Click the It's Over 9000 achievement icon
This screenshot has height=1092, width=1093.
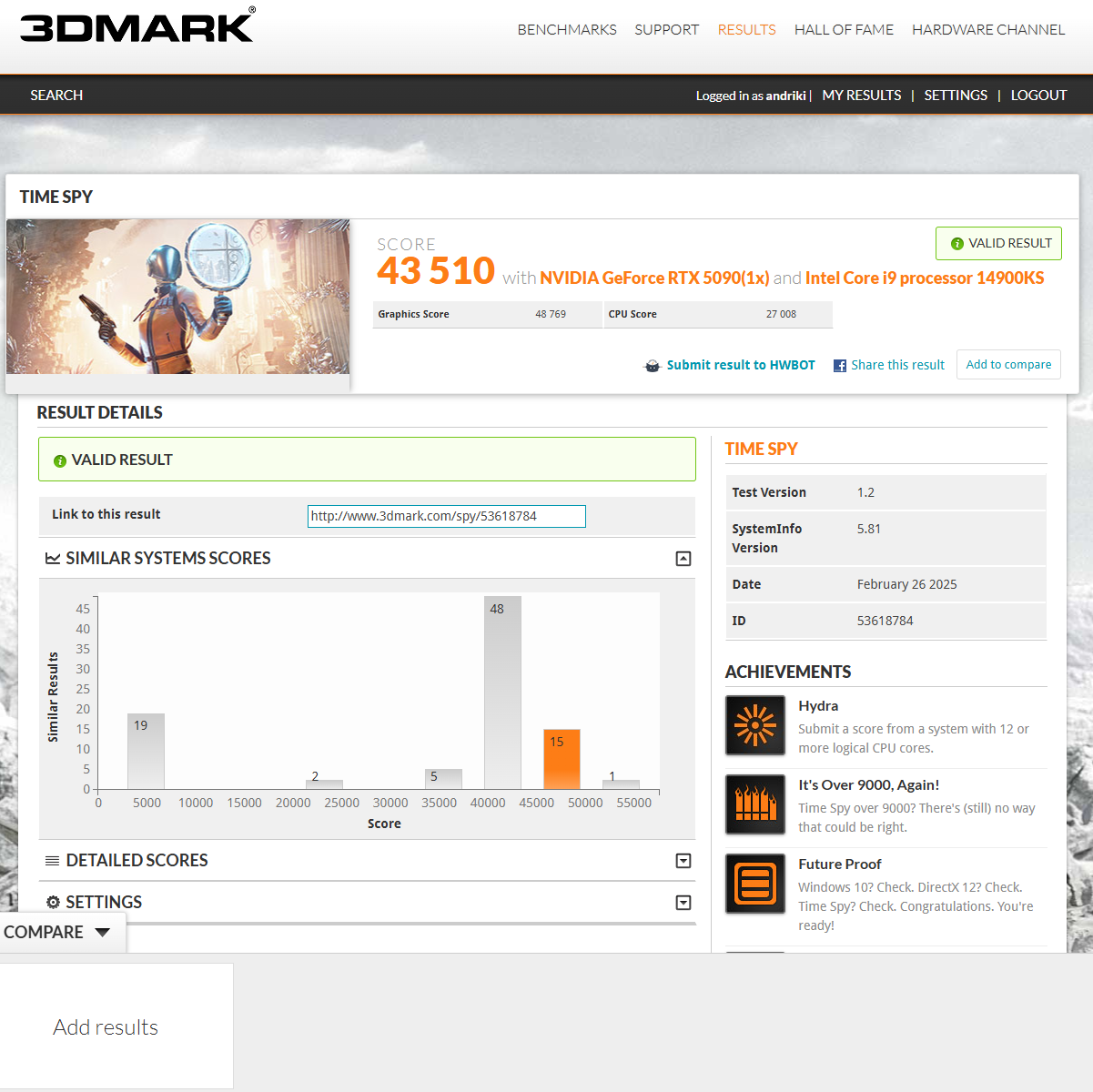pos(754,804)
